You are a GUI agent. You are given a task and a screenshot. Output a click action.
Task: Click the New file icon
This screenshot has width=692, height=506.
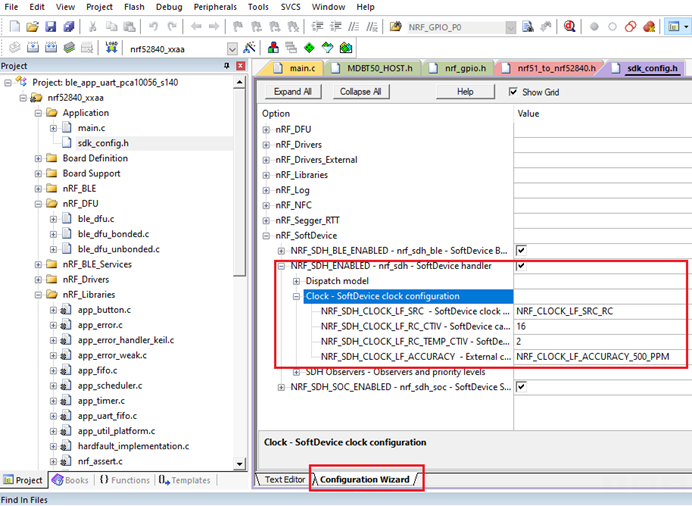[x=13, y=26]
